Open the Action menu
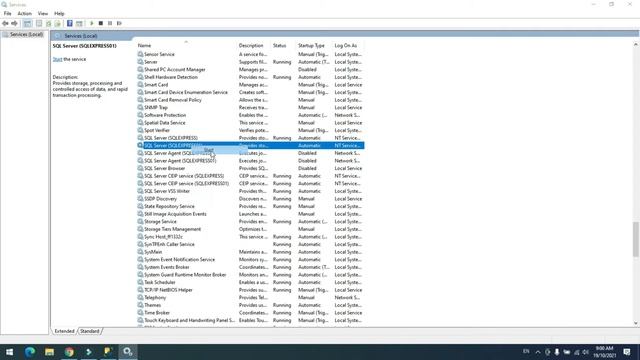640x360 pixels. pos(24,13)
